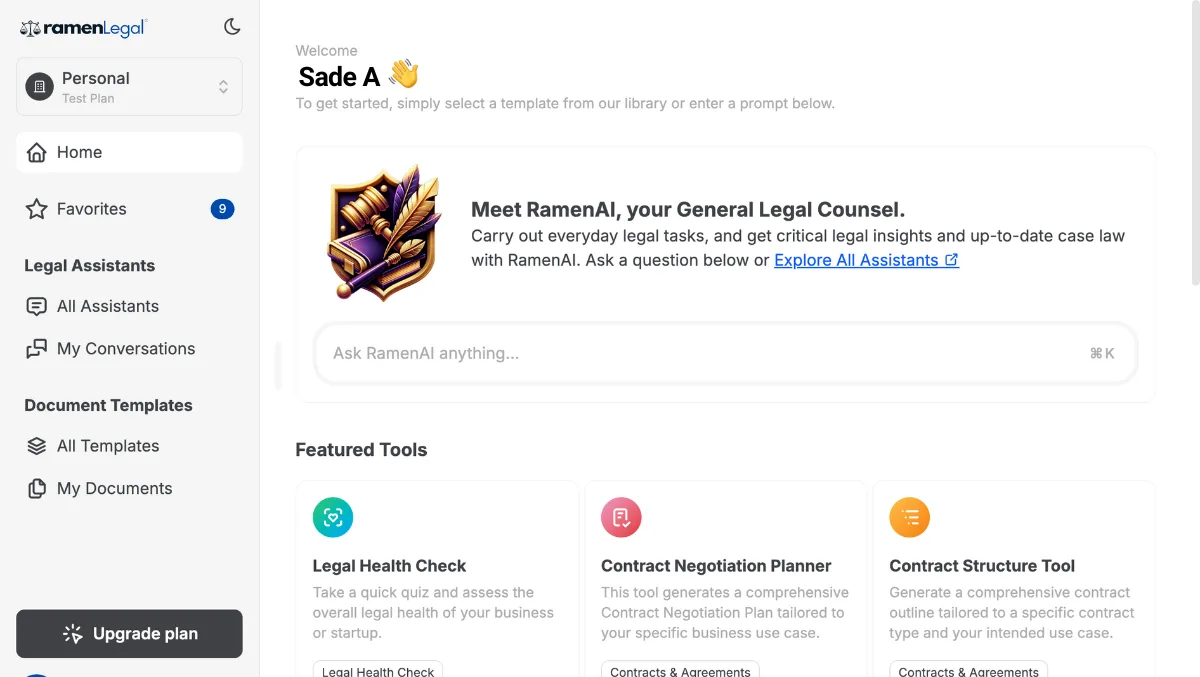Viewport: 1200px width, 677px height.
Task: Click the Contract Structure Tool icon
Action: pyautogui.click(x=910, y=518)
